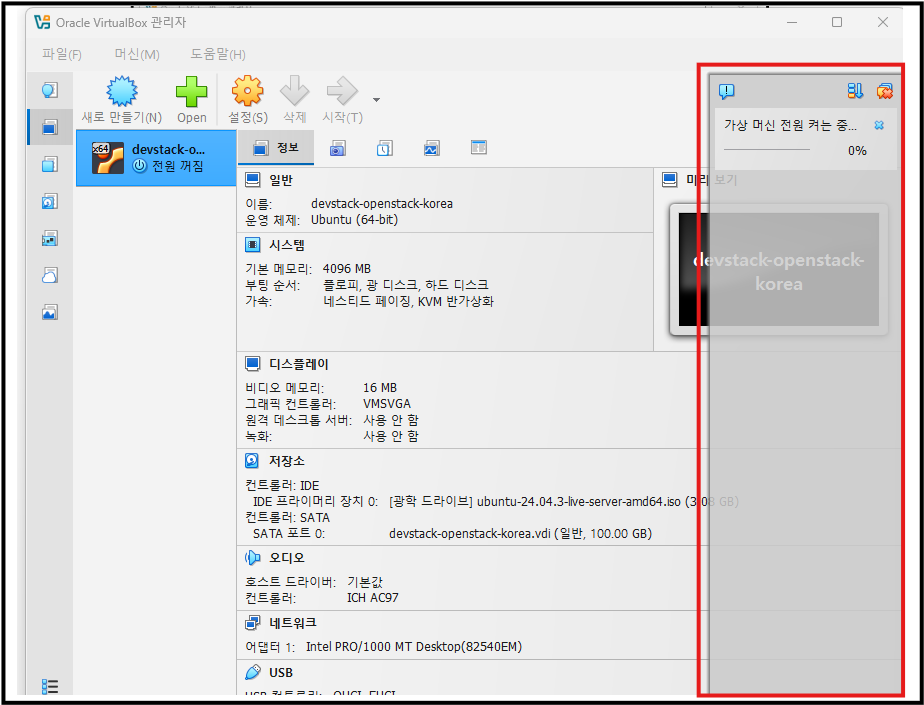
Task: Select the Machines tool in left sidebar
Action: (50, 127)
